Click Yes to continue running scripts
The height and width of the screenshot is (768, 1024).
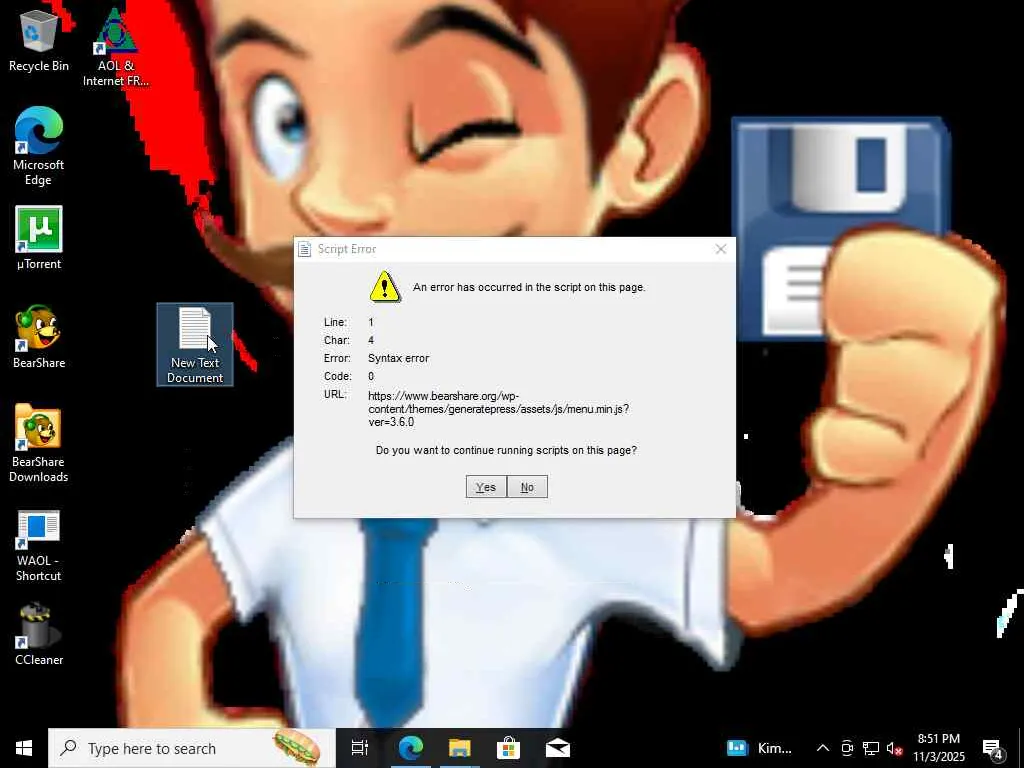click(486, 487)
